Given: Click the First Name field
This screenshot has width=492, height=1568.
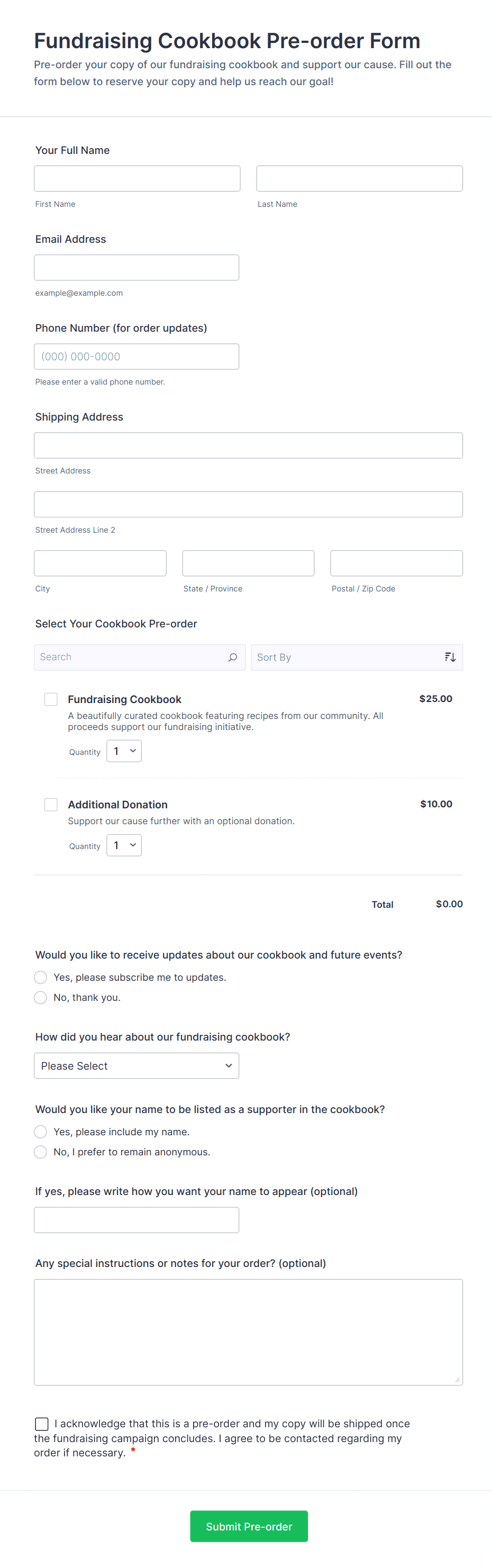Looking at the screenshot, I should [x=137, y=179].
